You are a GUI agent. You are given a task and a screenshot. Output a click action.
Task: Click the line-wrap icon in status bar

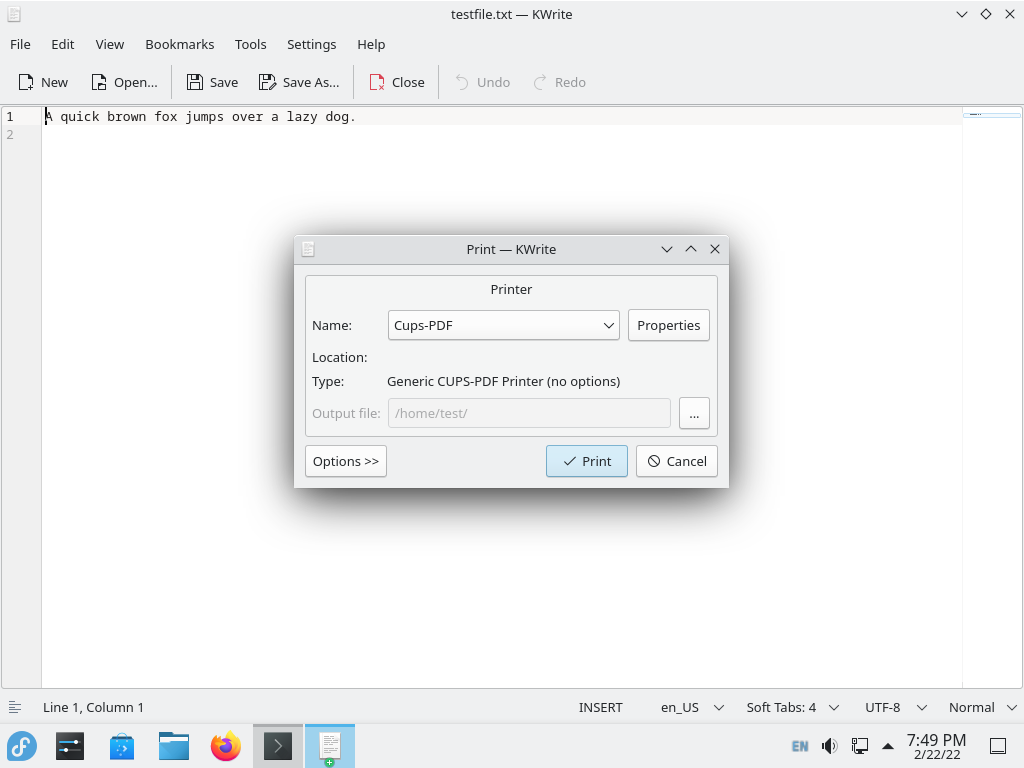point(14,707)
